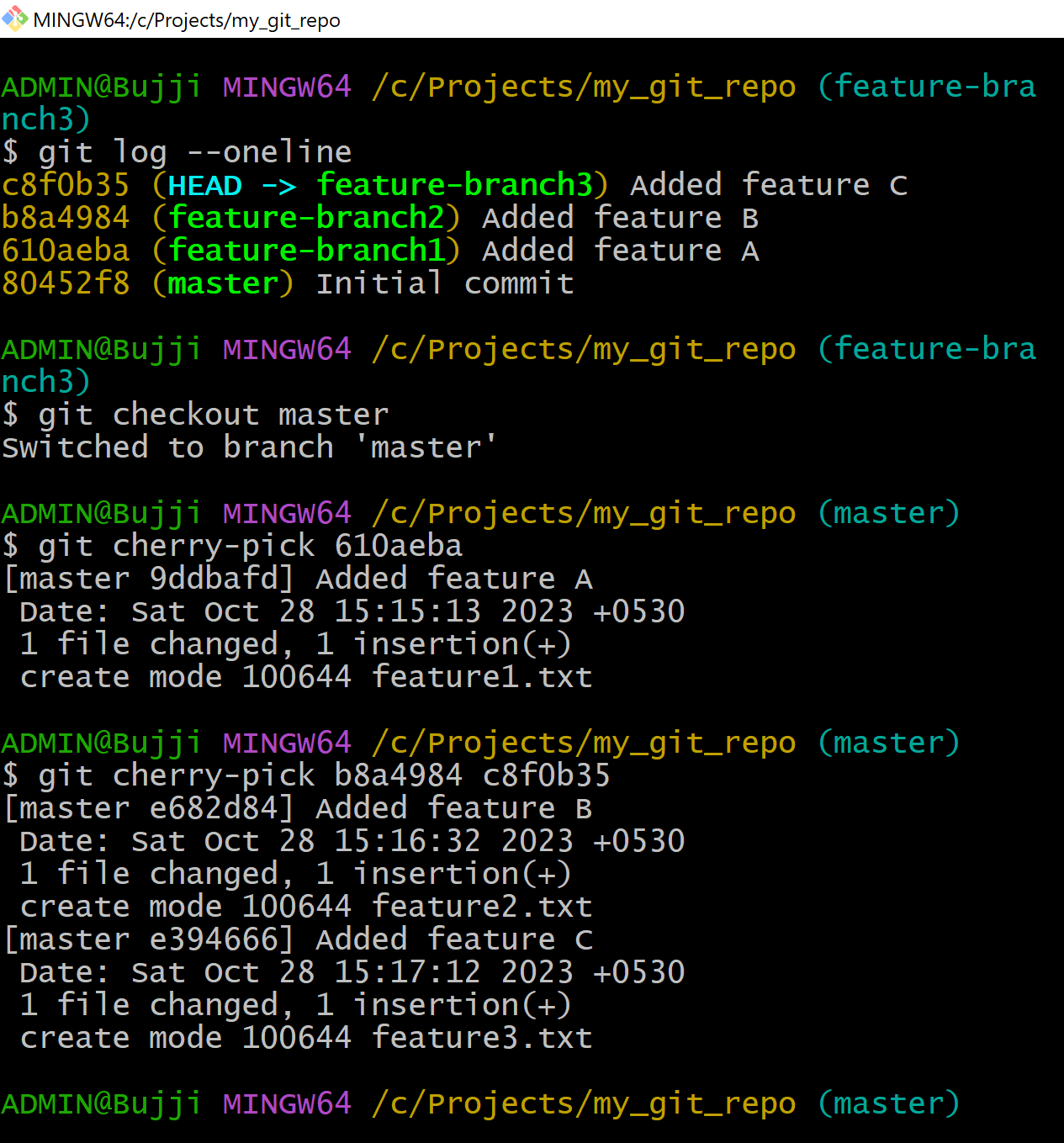Click the new commit hash 9ddbafd

click(x=214, y=579)
